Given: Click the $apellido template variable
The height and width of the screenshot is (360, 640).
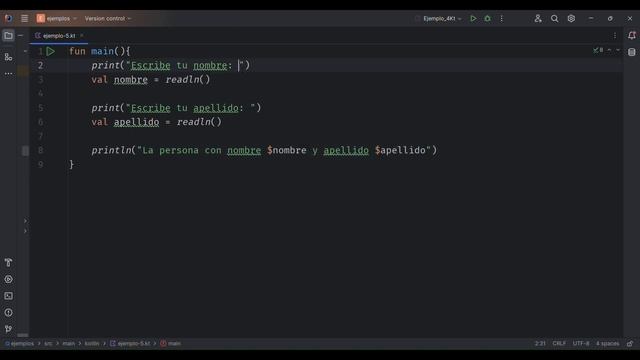Looking at the screenshot, I should pos(400,150).
